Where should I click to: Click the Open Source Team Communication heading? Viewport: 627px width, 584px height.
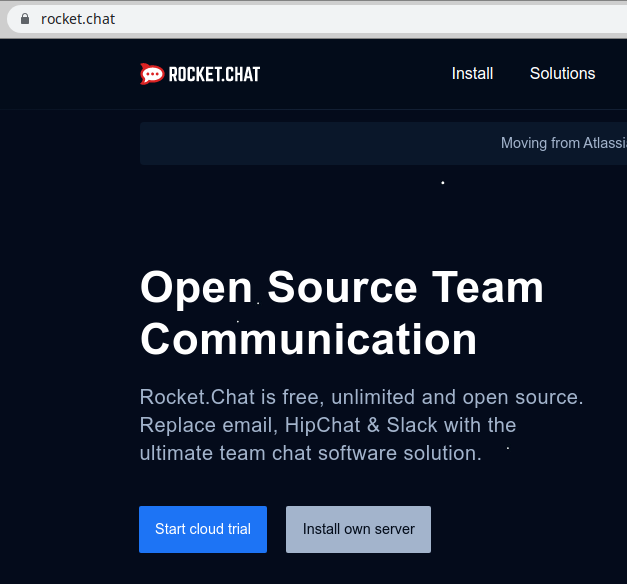(x=342, y=313)
